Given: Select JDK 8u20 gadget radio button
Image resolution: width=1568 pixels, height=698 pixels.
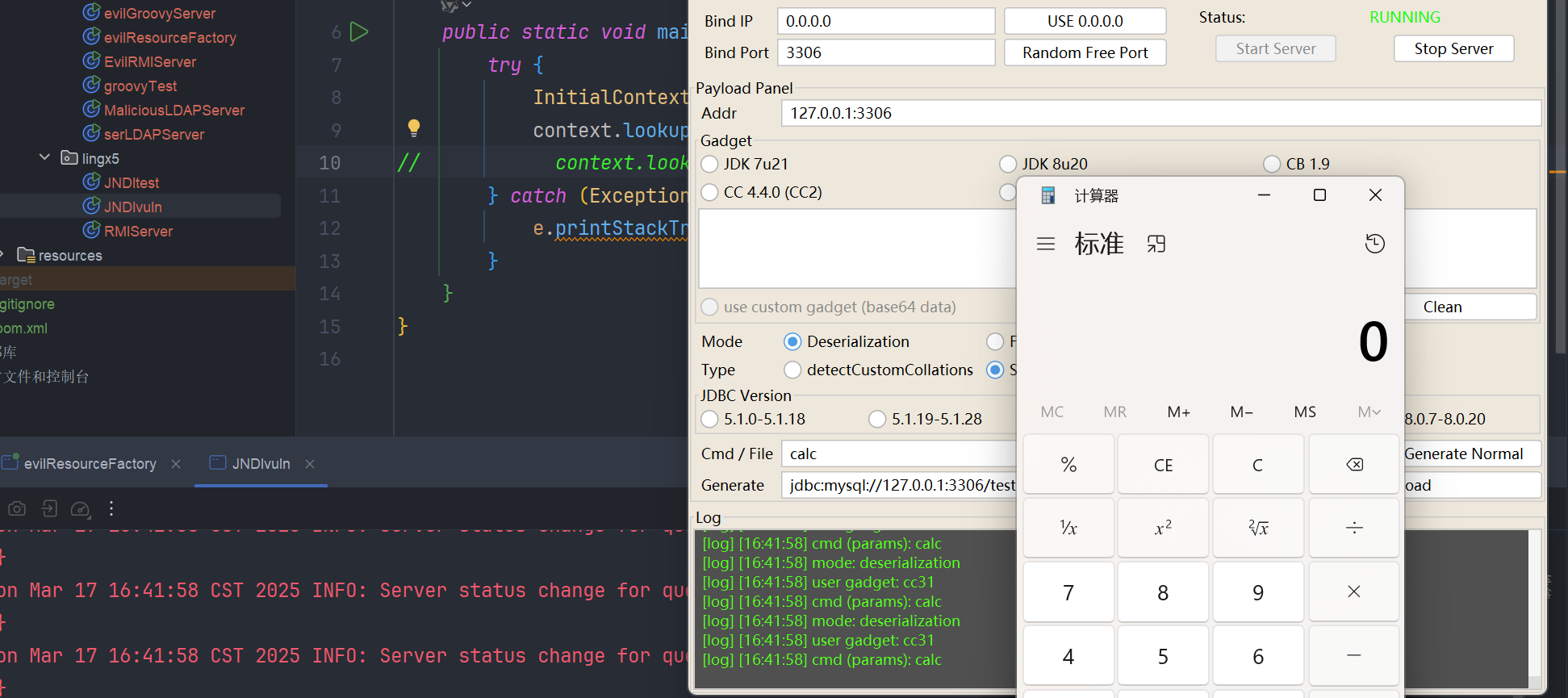Looking at the screenshot, I should [x=1008, y=164].
